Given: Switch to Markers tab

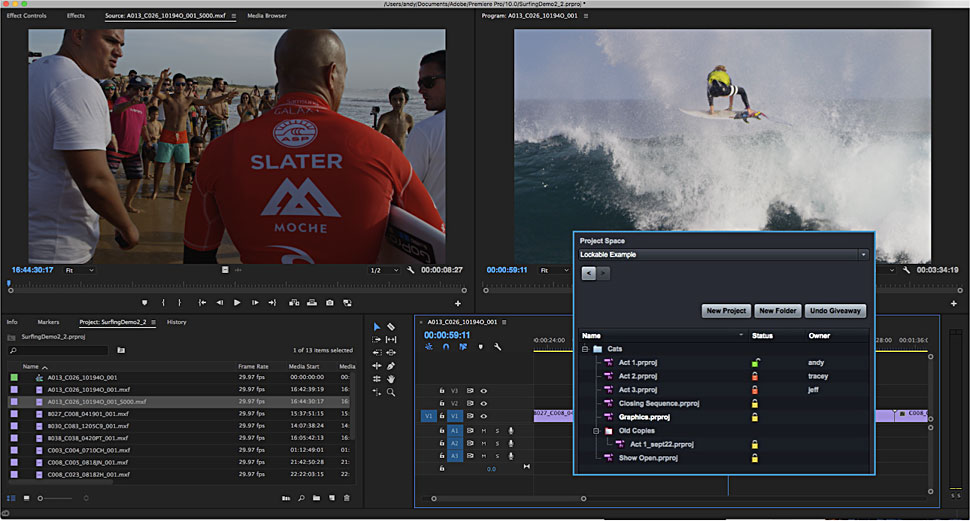Looking at the screenshot, I should click(48, 322).
